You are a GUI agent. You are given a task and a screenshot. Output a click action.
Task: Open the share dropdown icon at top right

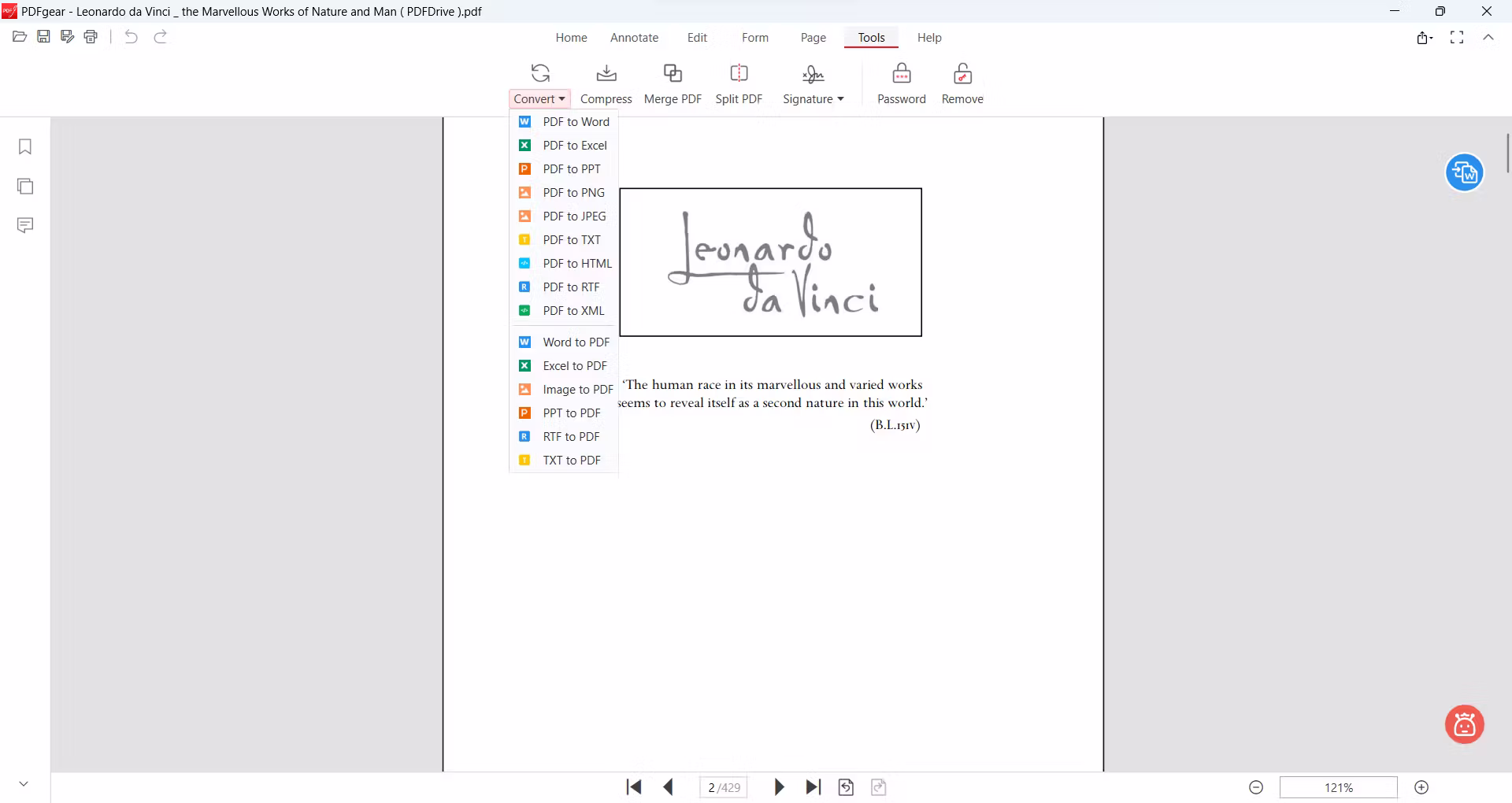pos(1425,37)
